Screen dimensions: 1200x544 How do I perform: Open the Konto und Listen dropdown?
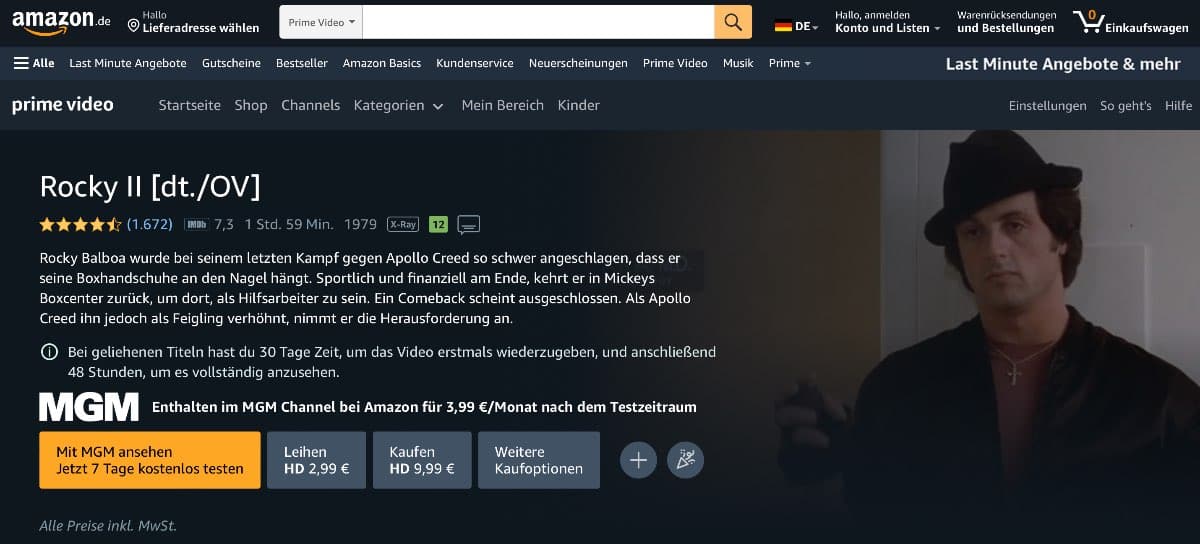pyautogui.click(x=887, y=22)
